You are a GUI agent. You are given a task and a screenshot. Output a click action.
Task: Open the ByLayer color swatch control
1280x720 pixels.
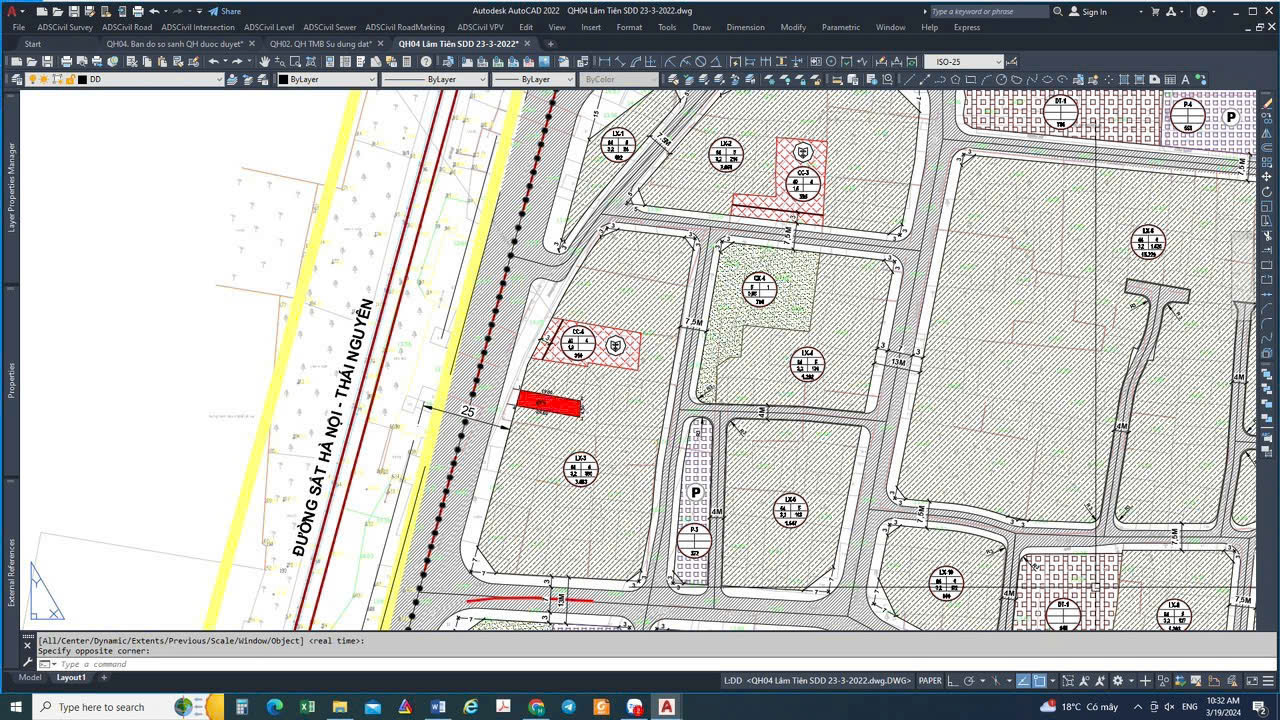pyautogui.click(x=326, y=80)
